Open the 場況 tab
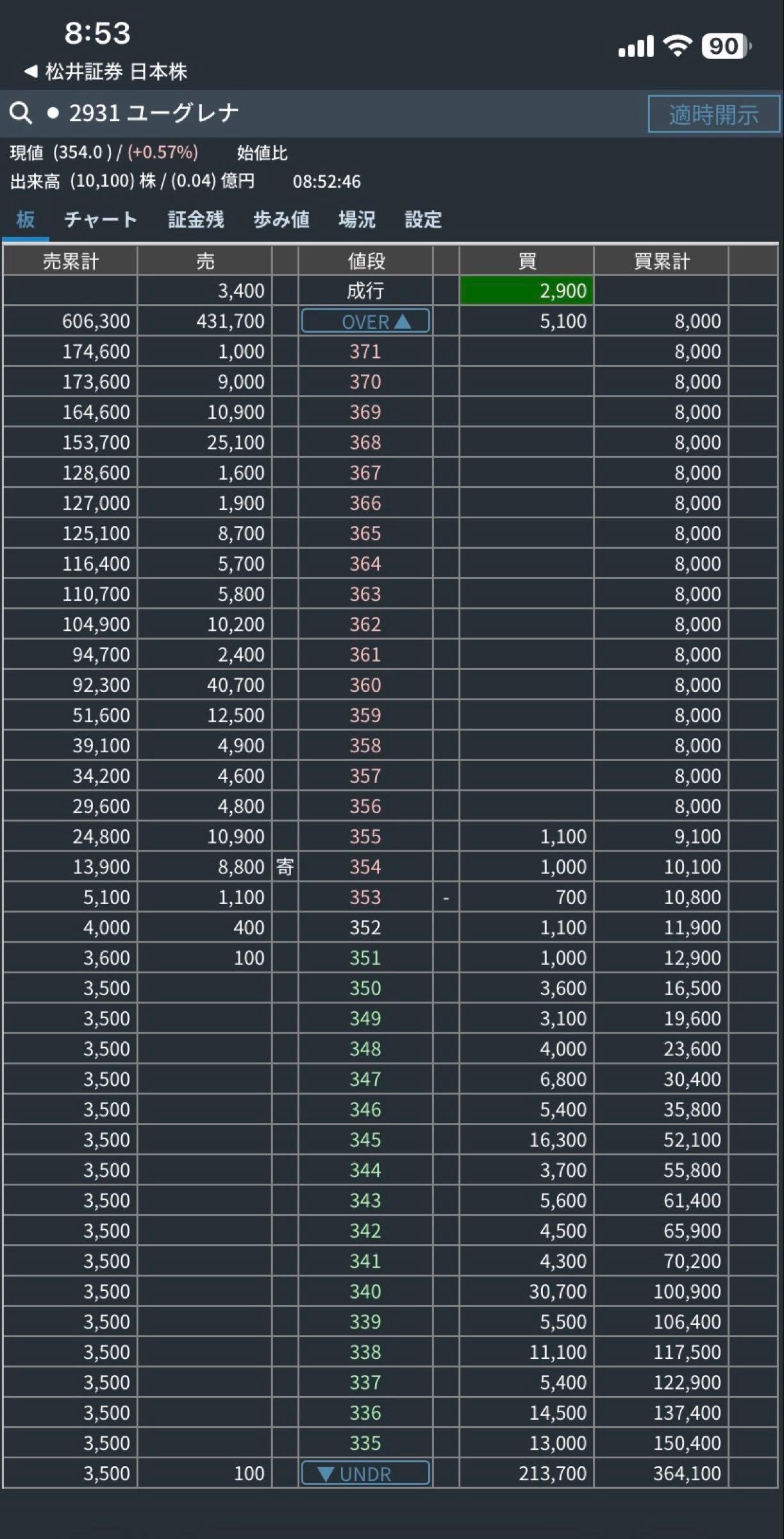The image size is (784, 1539). point(357,220)
